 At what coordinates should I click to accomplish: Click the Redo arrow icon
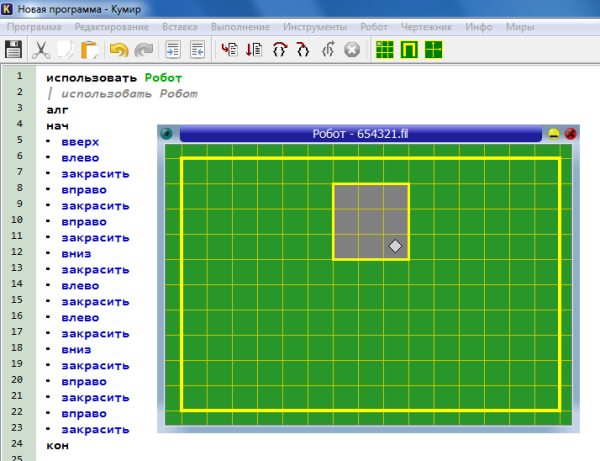tap(144, 49)
